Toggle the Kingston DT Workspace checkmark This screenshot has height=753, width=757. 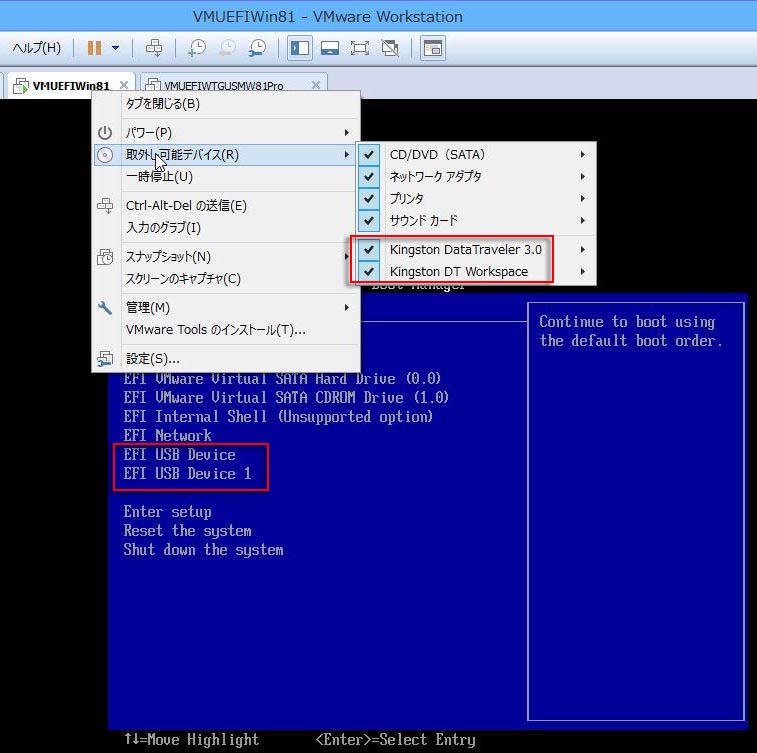click(369, 272)
